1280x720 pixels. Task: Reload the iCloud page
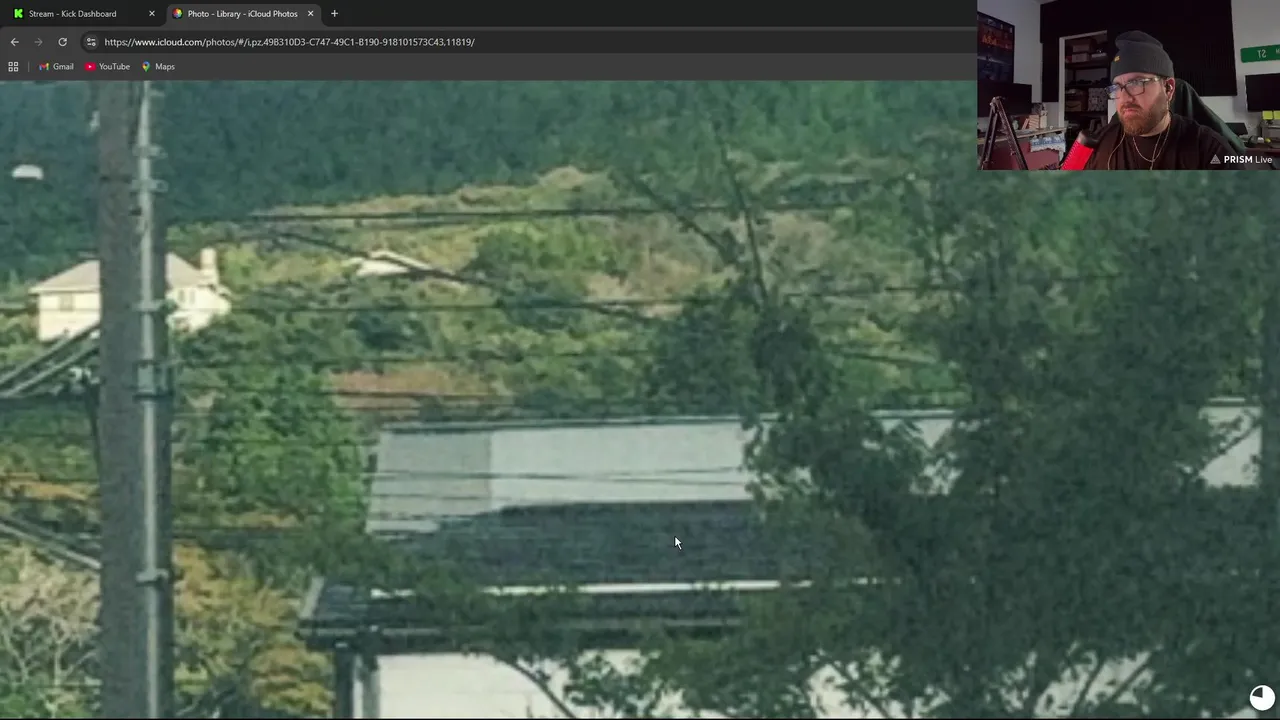point(62,42)
